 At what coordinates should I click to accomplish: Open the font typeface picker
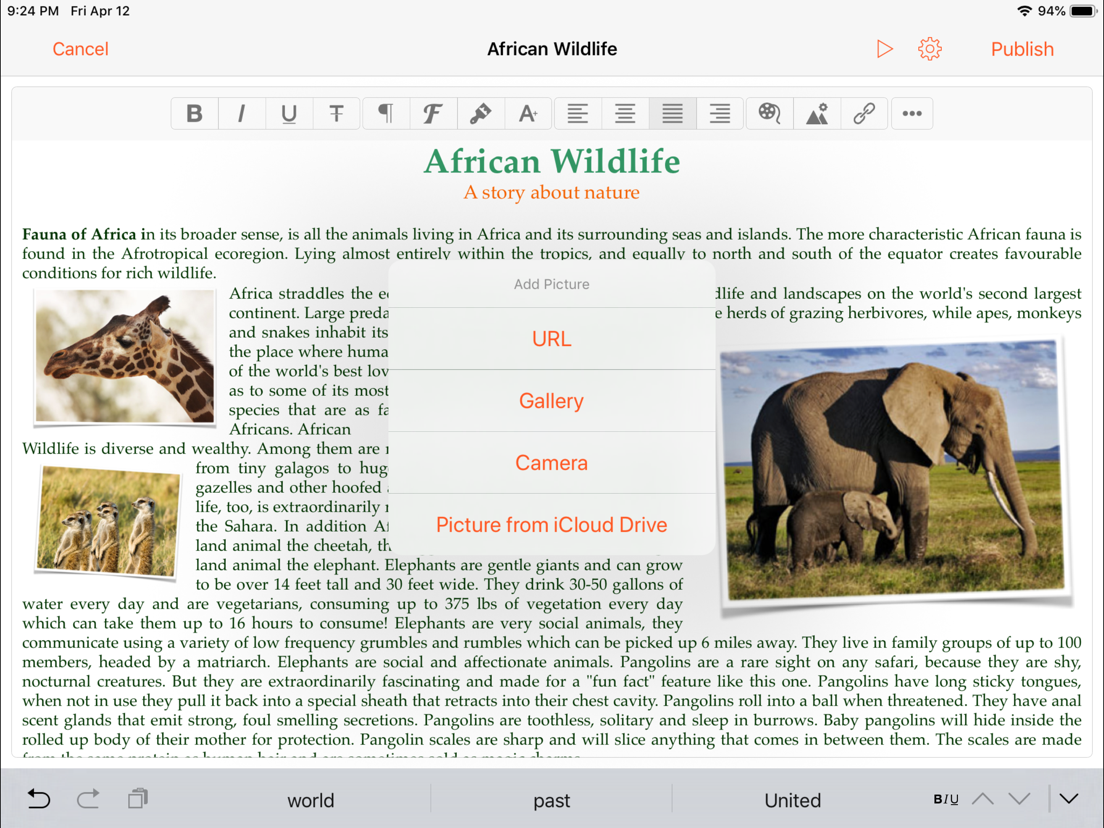433,113
